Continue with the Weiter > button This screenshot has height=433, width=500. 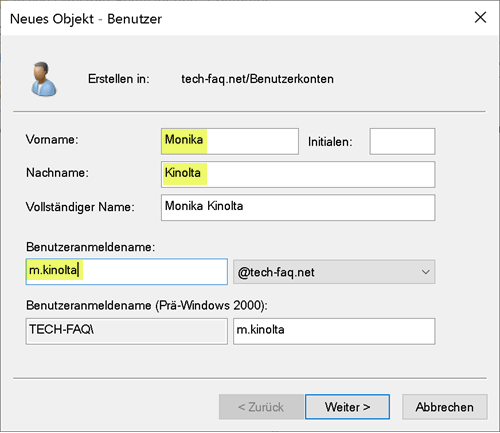(x=347, y=407)
